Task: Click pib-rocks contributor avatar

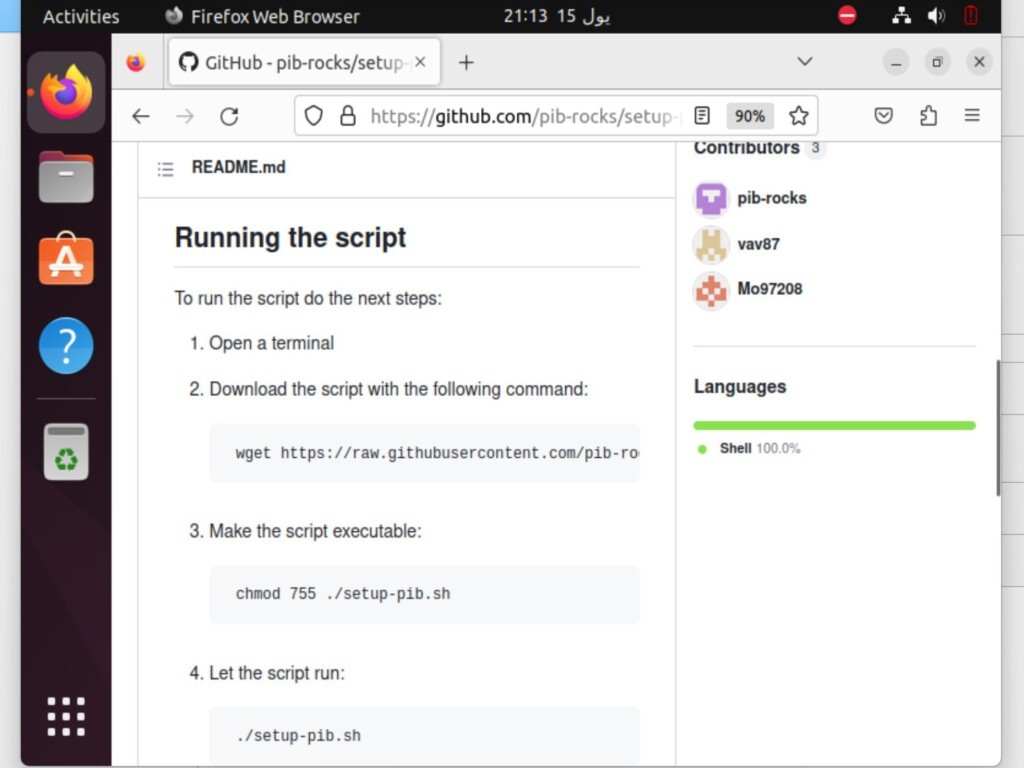Action: tap(711, 199)
